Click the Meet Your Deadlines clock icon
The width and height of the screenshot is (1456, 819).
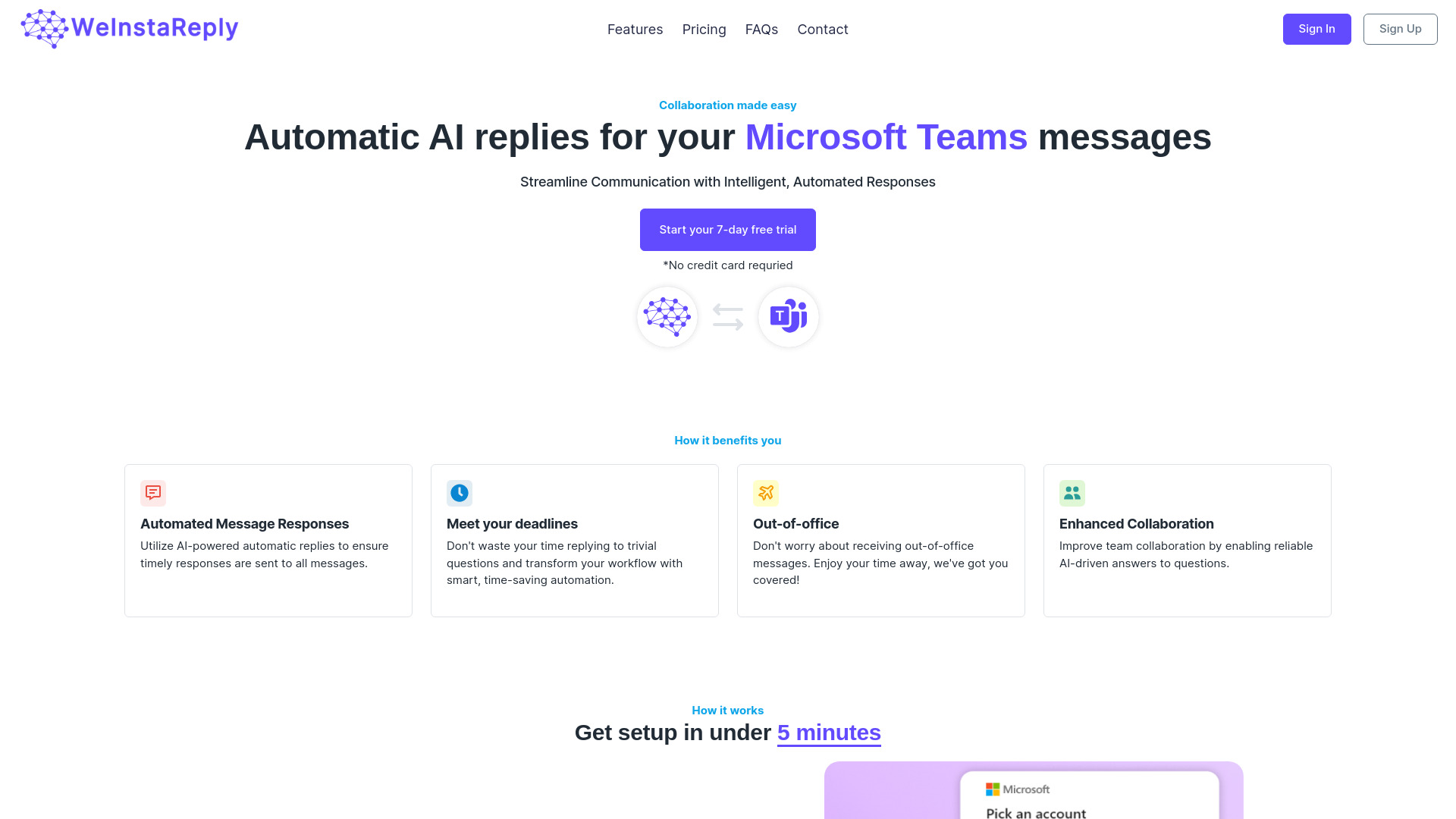coord(460,493)
